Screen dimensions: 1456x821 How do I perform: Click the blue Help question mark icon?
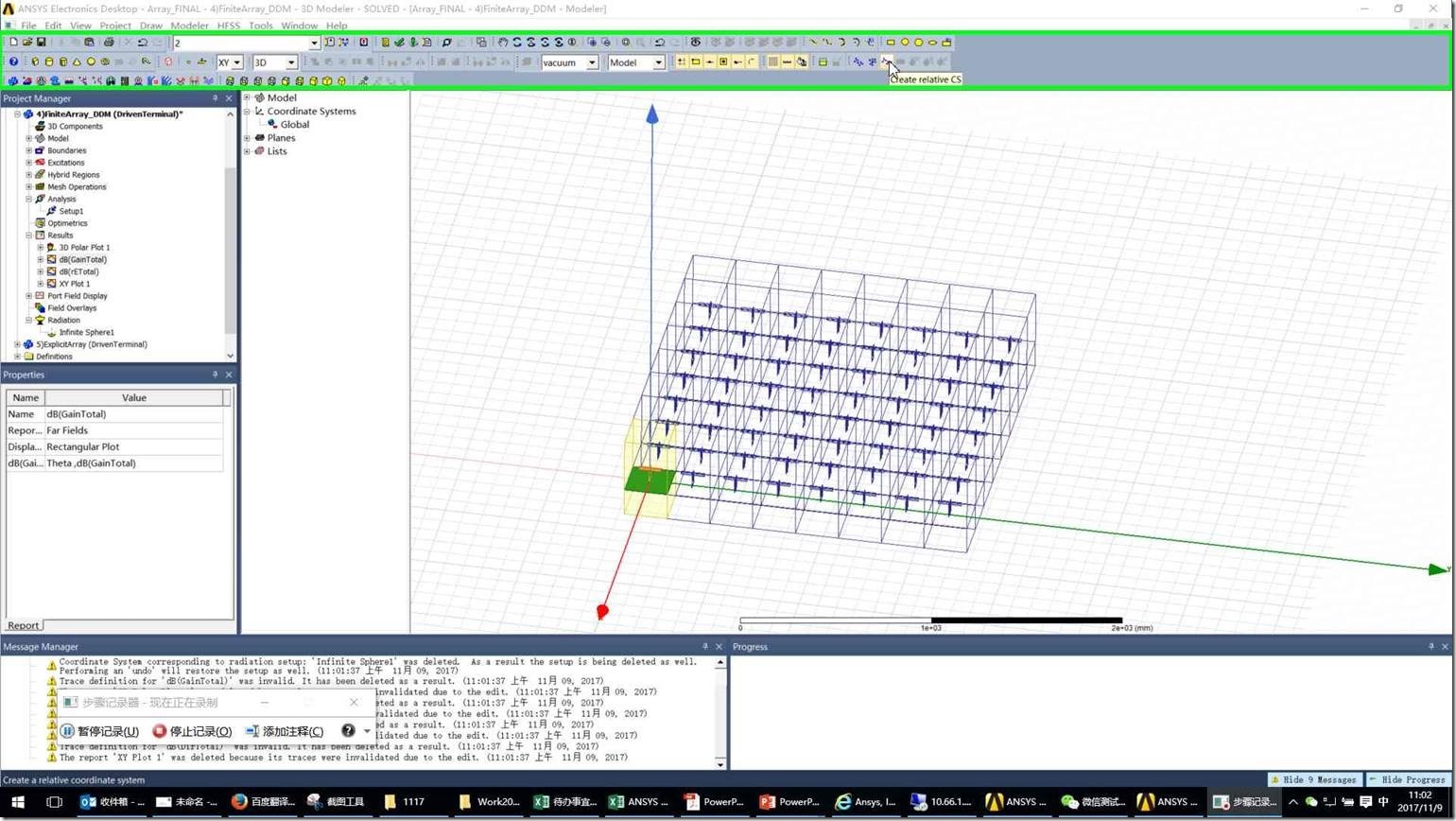click(13, 62)
